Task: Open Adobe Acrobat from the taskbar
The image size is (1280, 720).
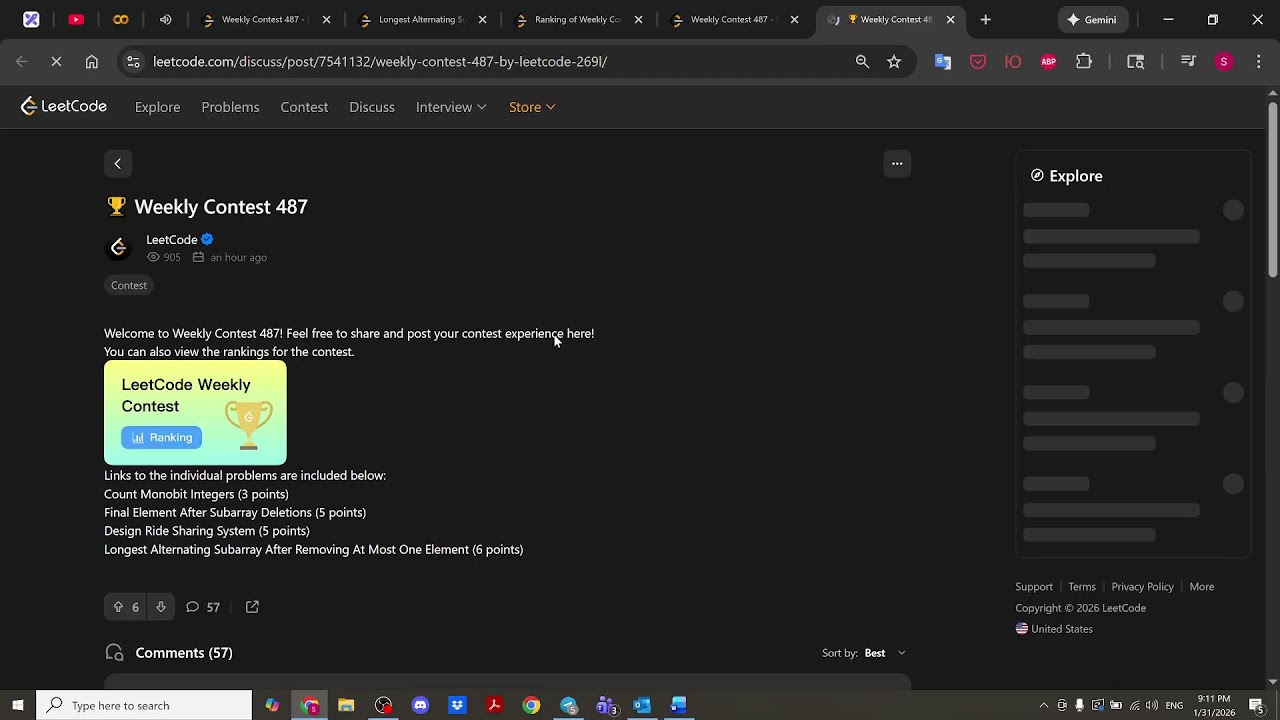Action: pyautogui.click(x=494, y=705)
